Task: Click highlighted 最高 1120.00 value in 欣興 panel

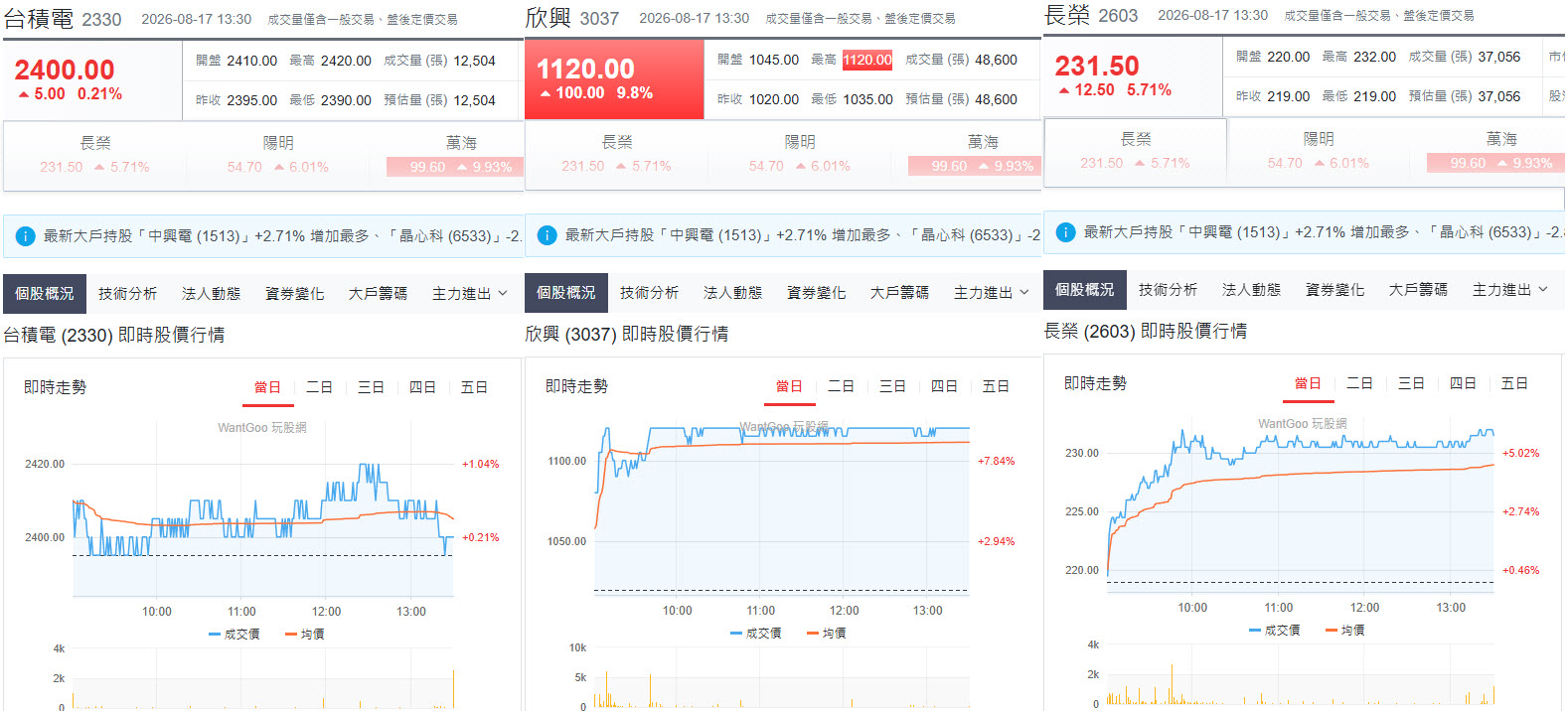Action: point(867,60)
